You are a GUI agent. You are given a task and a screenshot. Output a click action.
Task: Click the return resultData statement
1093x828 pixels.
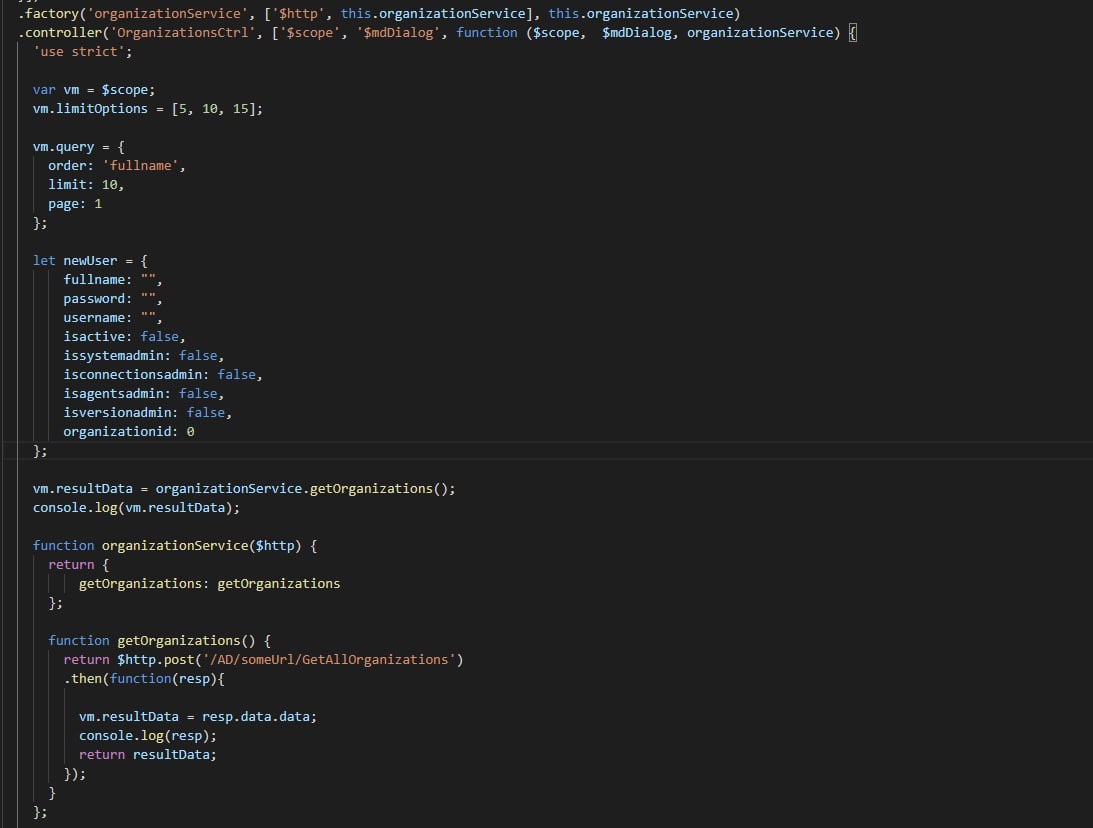pos(148,755)
